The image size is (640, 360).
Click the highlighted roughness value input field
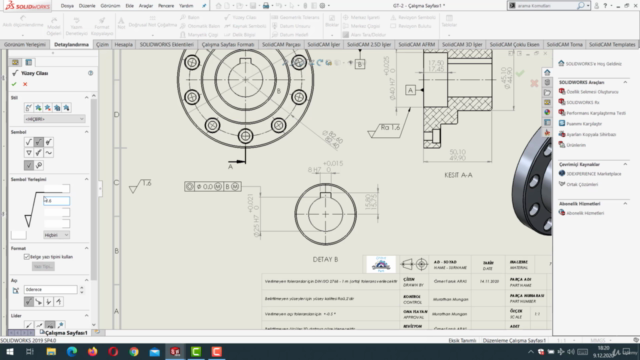(x=56, y=201)
